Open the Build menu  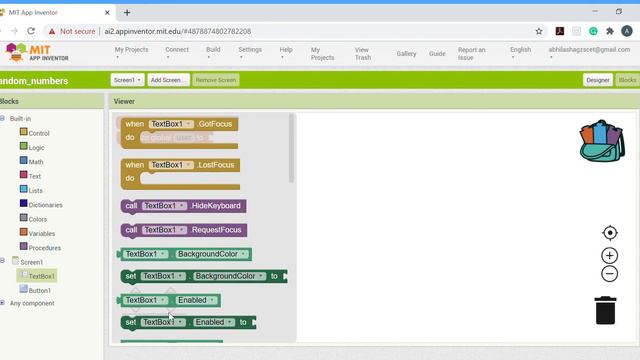point(213,53)
